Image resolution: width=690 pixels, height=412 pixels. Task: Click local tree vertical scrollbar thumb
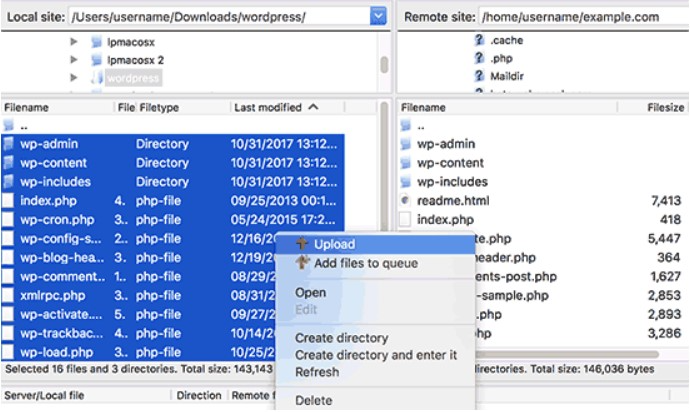pos(384,65)
